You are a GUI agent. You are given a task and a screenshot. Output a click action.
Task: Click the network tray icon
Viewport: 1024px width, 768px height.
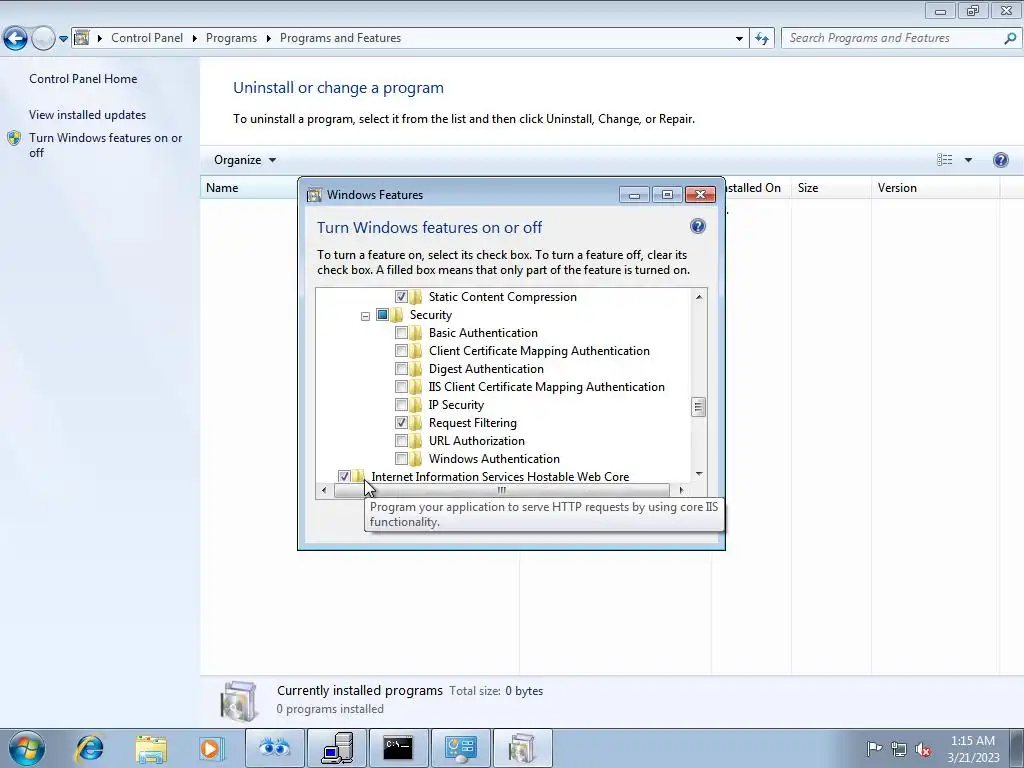point(899,749)
